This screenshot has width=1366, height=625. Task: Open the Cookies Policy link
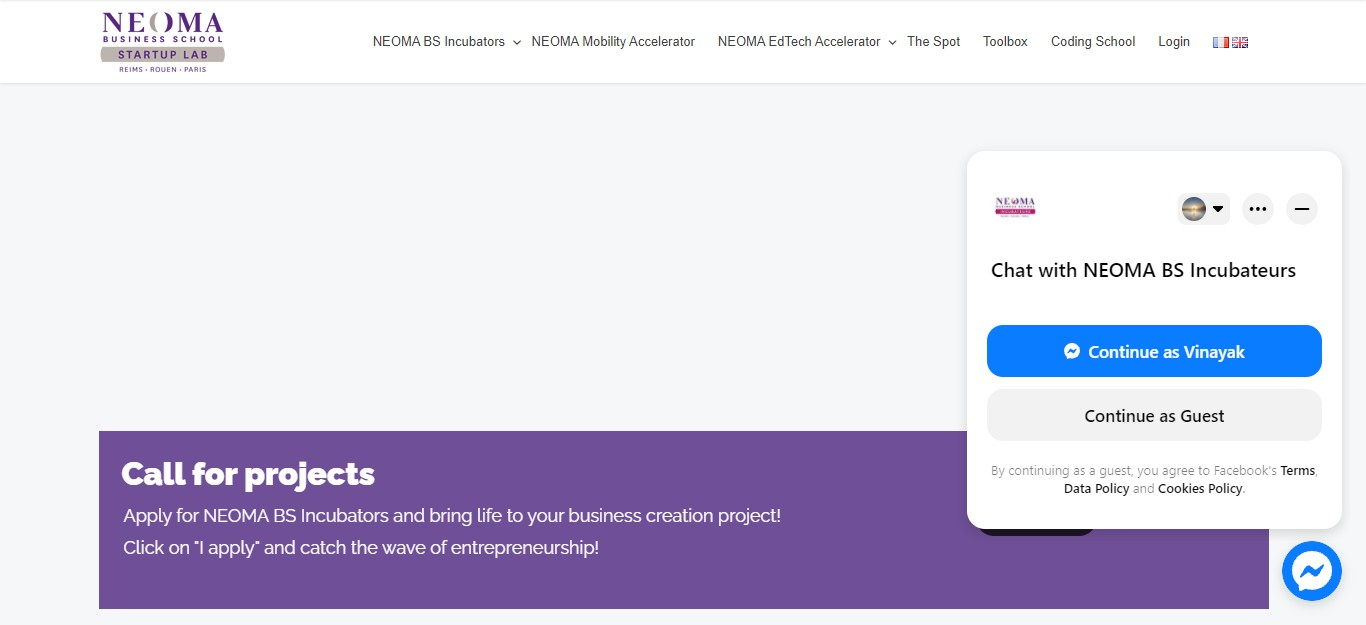[x=1200, y=488]
